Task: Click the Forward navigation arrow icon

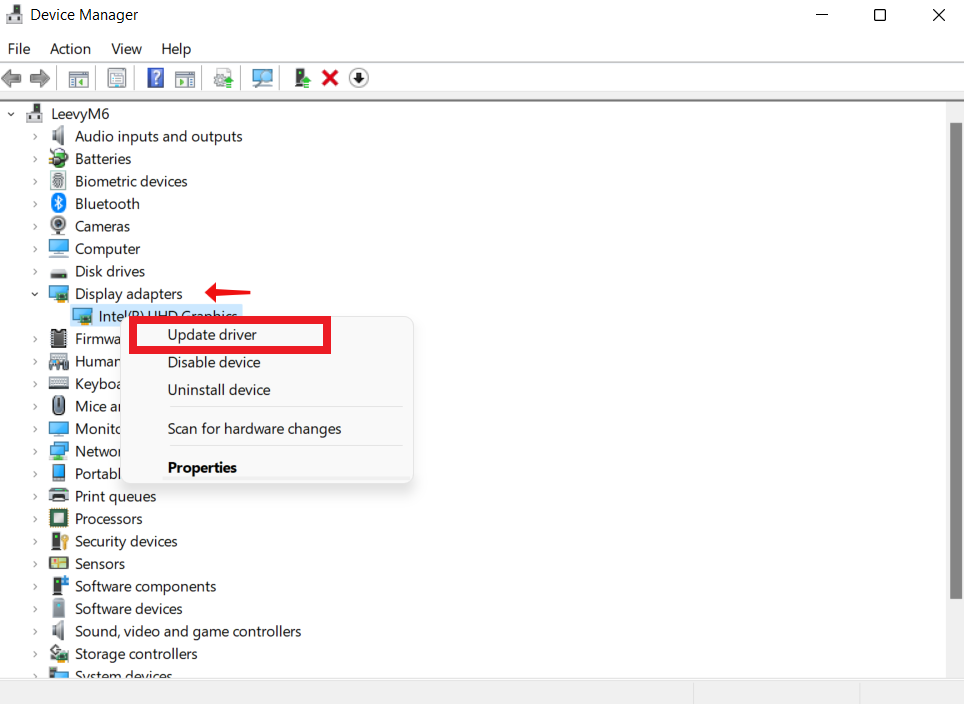Action: pos(38,77)
